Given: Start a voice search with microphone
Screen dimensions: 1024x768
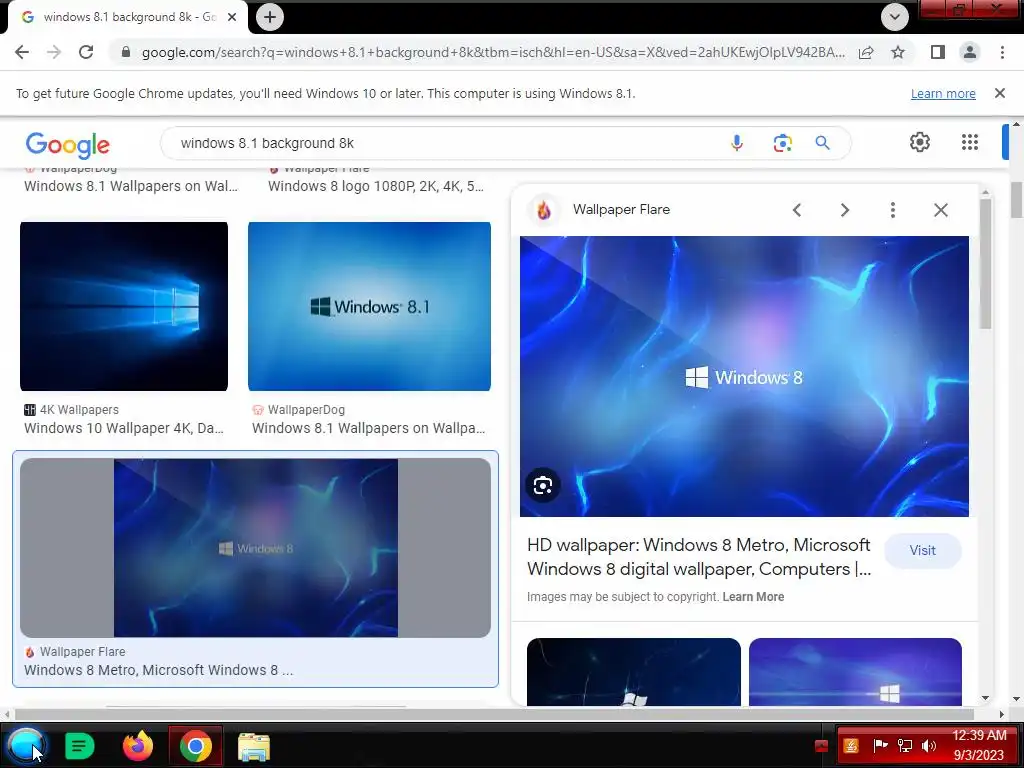Looking at the screenshot, I should click(737, 143).
